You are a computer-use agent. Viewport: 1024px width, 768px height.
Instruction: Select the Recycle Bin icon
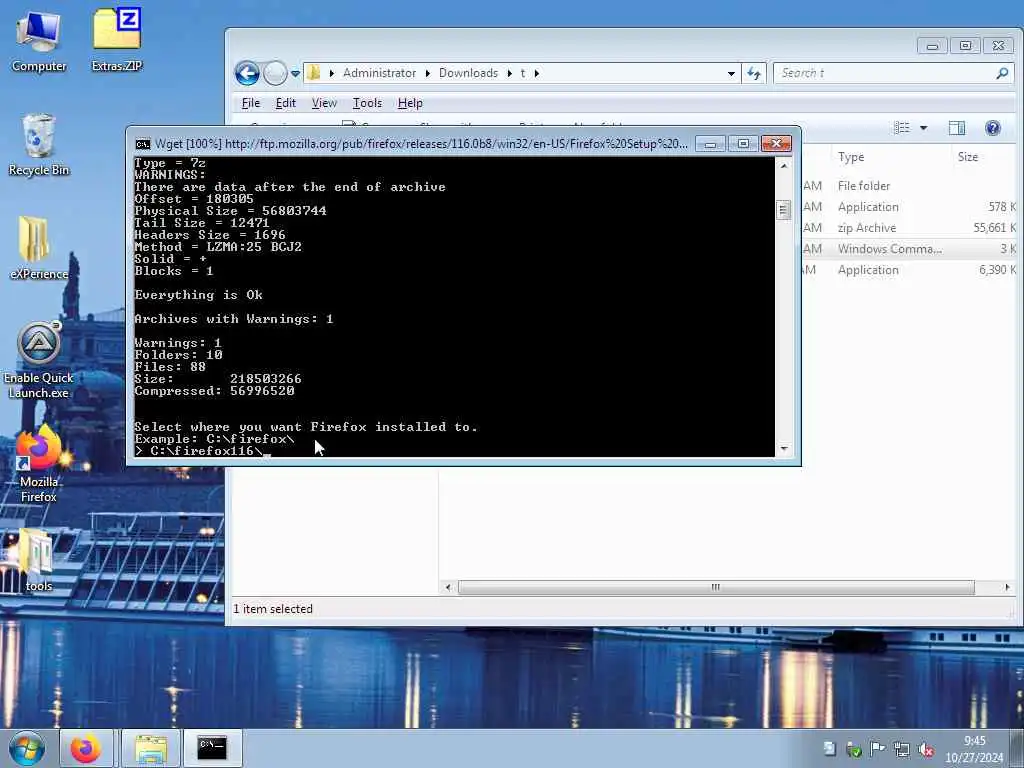tap(39, 145)
